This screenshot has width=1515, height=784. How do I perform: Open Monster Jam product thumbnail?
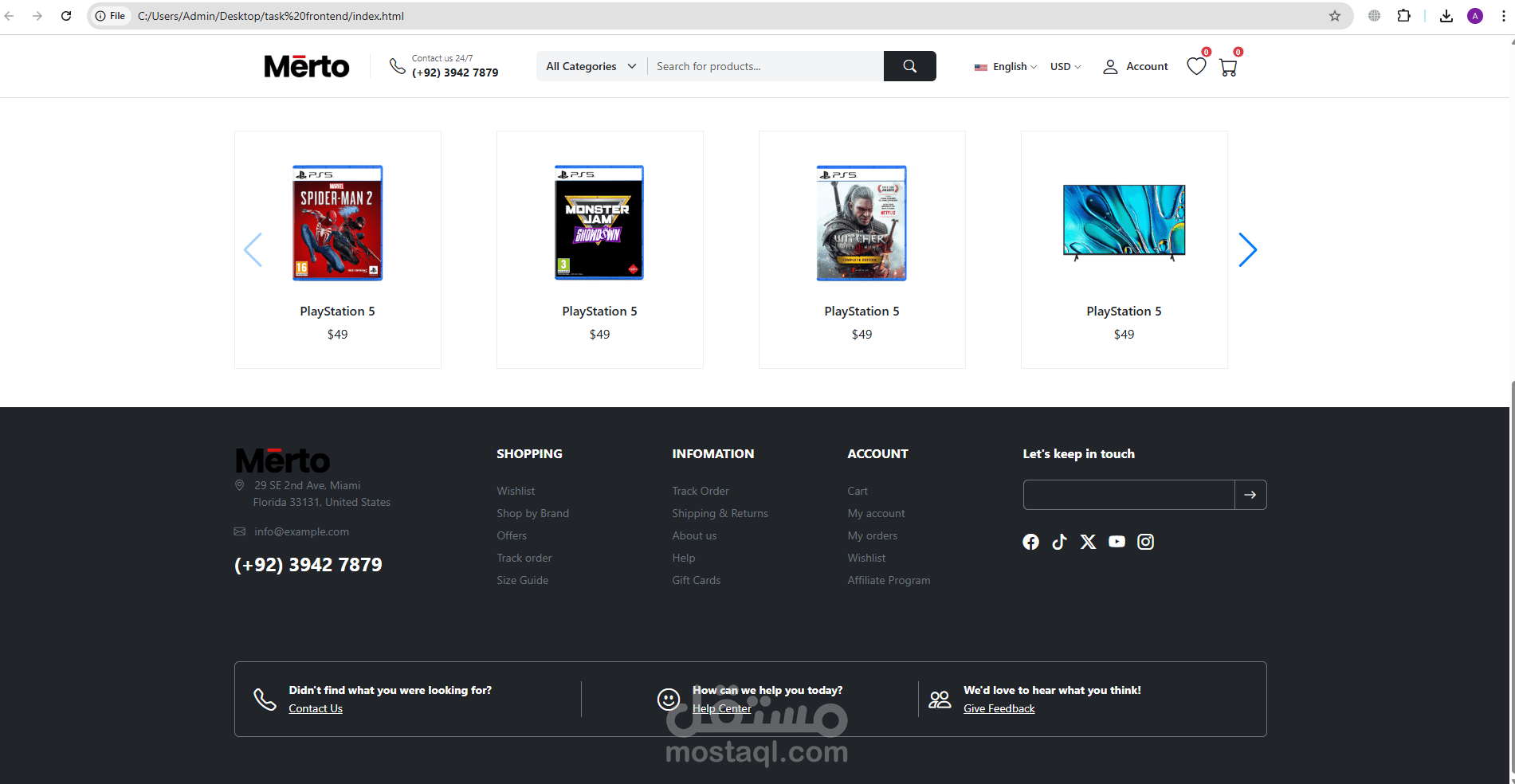[599, 223]
